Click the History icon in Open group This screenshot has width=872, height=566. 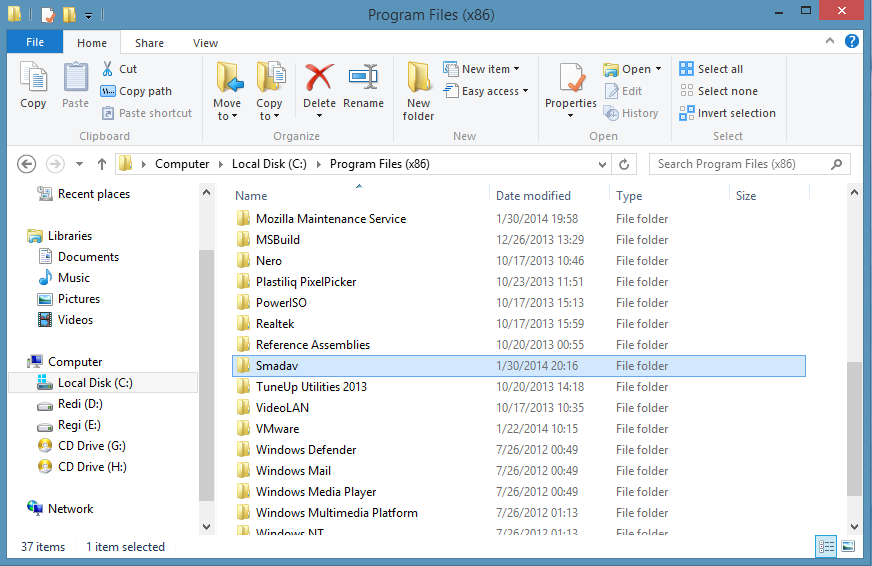click(x=612, y=113)
